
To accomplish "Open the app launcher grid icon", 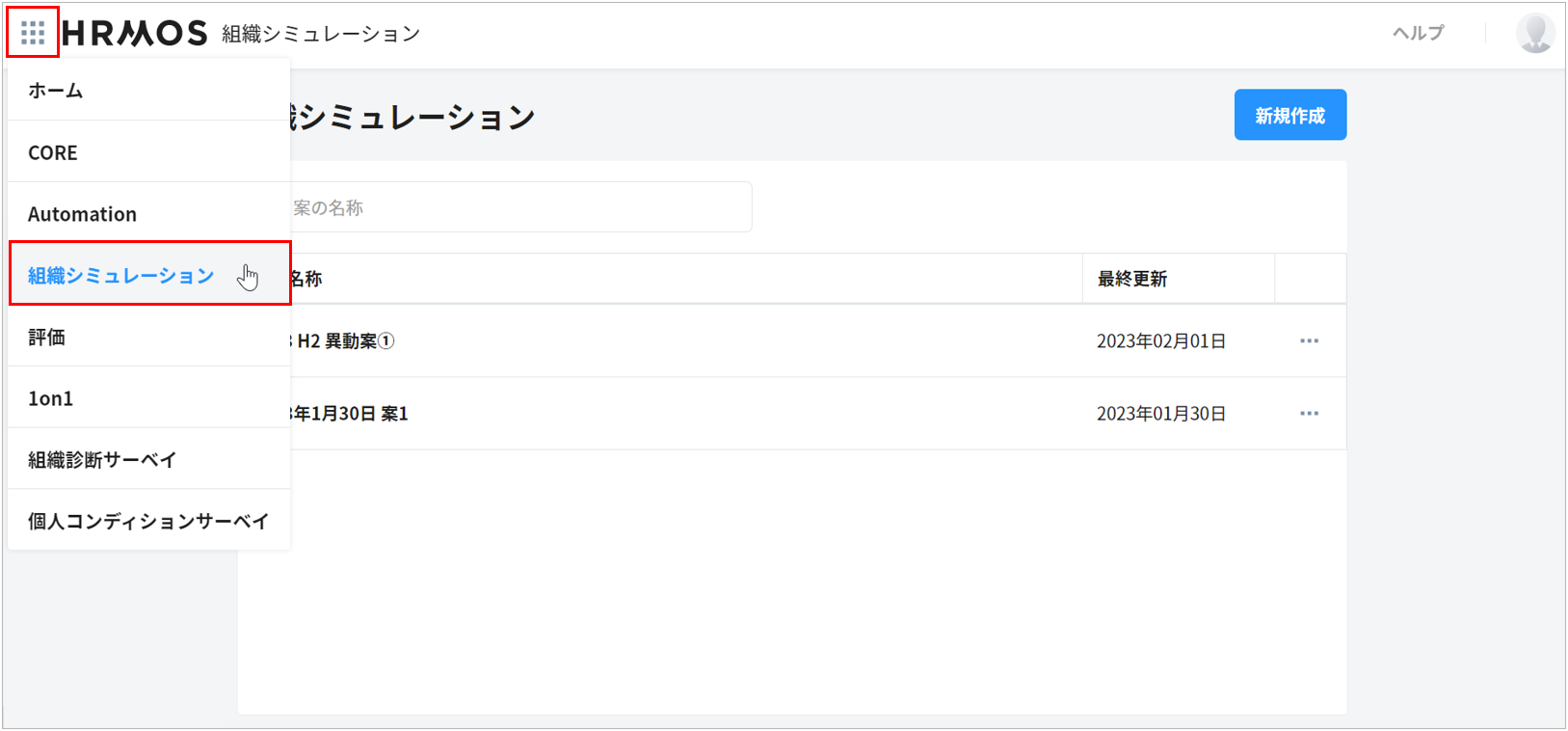I will pos(33,34).
